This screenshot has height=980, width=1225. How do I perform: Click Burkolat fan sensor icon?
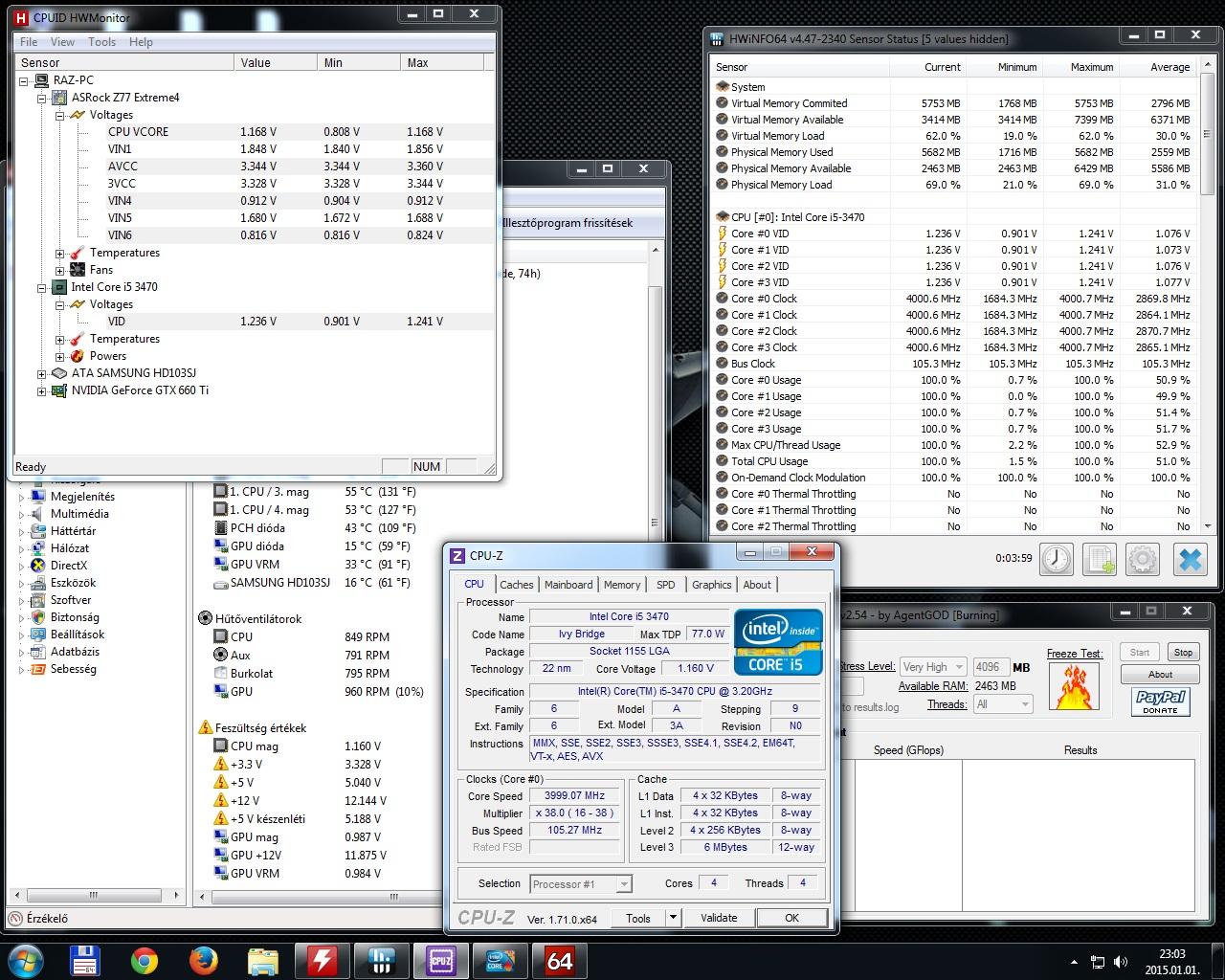click(x=220, y=674)
